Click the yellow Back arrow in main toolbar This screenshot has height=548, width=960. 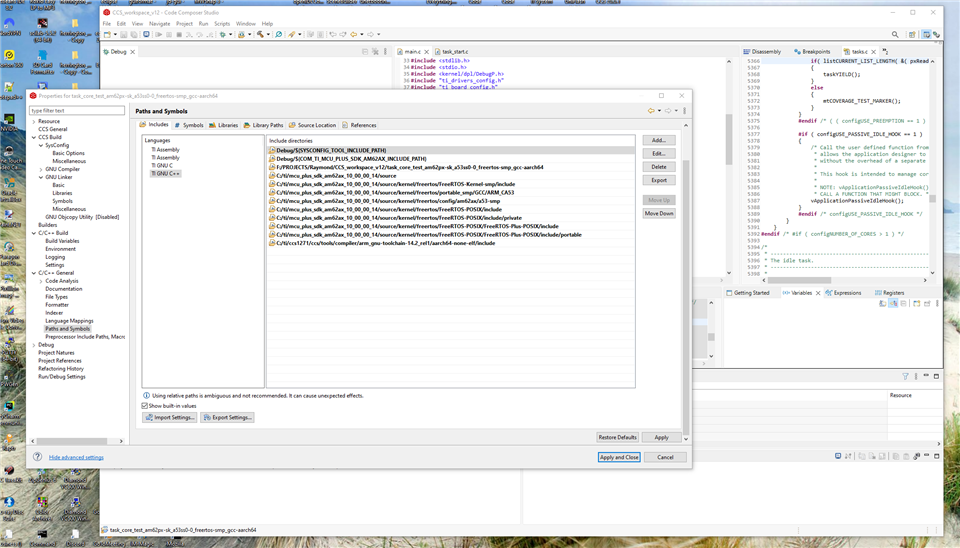pyautogui.click(x=353, y=34)
